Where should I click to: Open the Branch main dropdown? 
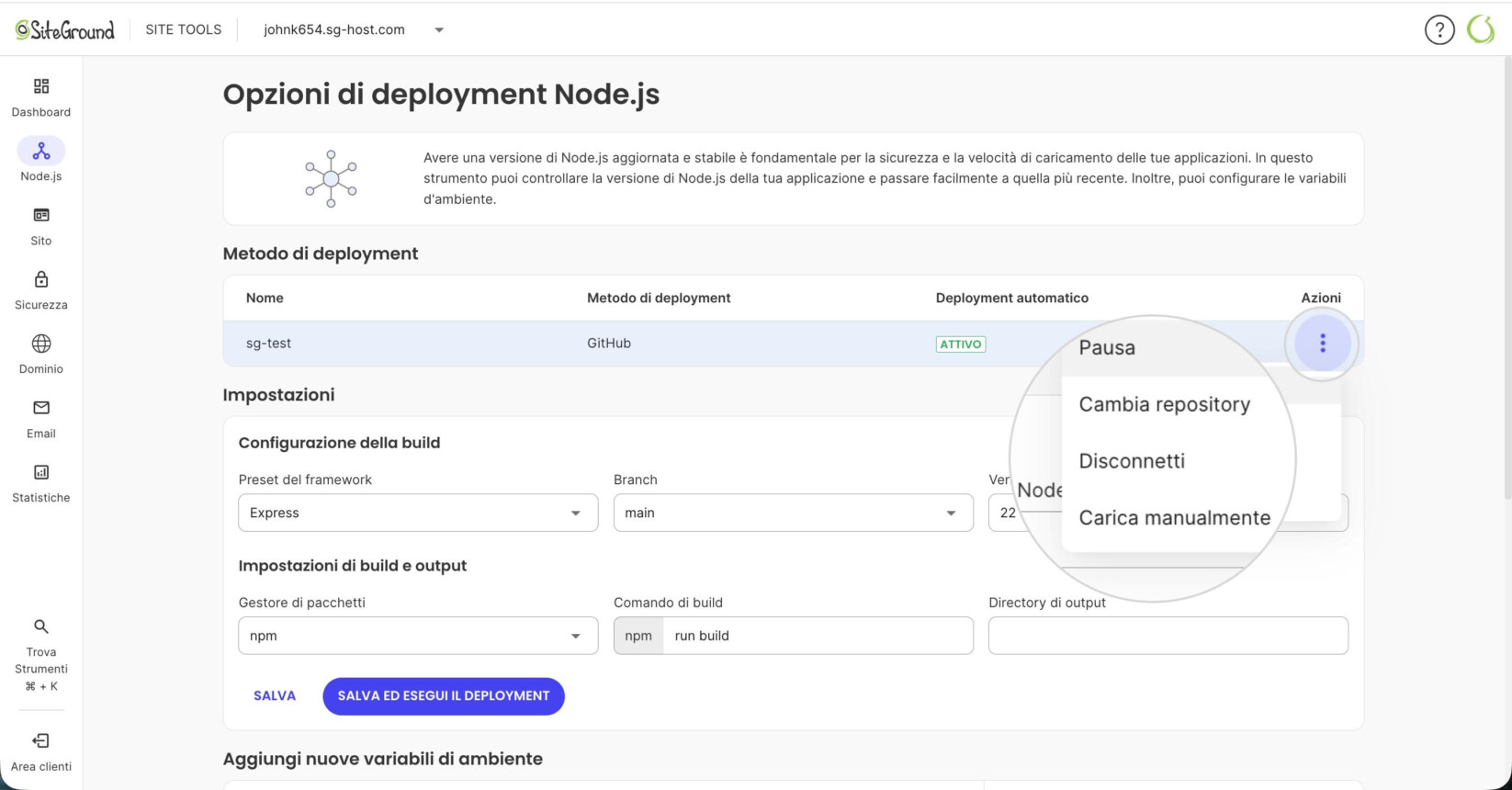(793, 513)
